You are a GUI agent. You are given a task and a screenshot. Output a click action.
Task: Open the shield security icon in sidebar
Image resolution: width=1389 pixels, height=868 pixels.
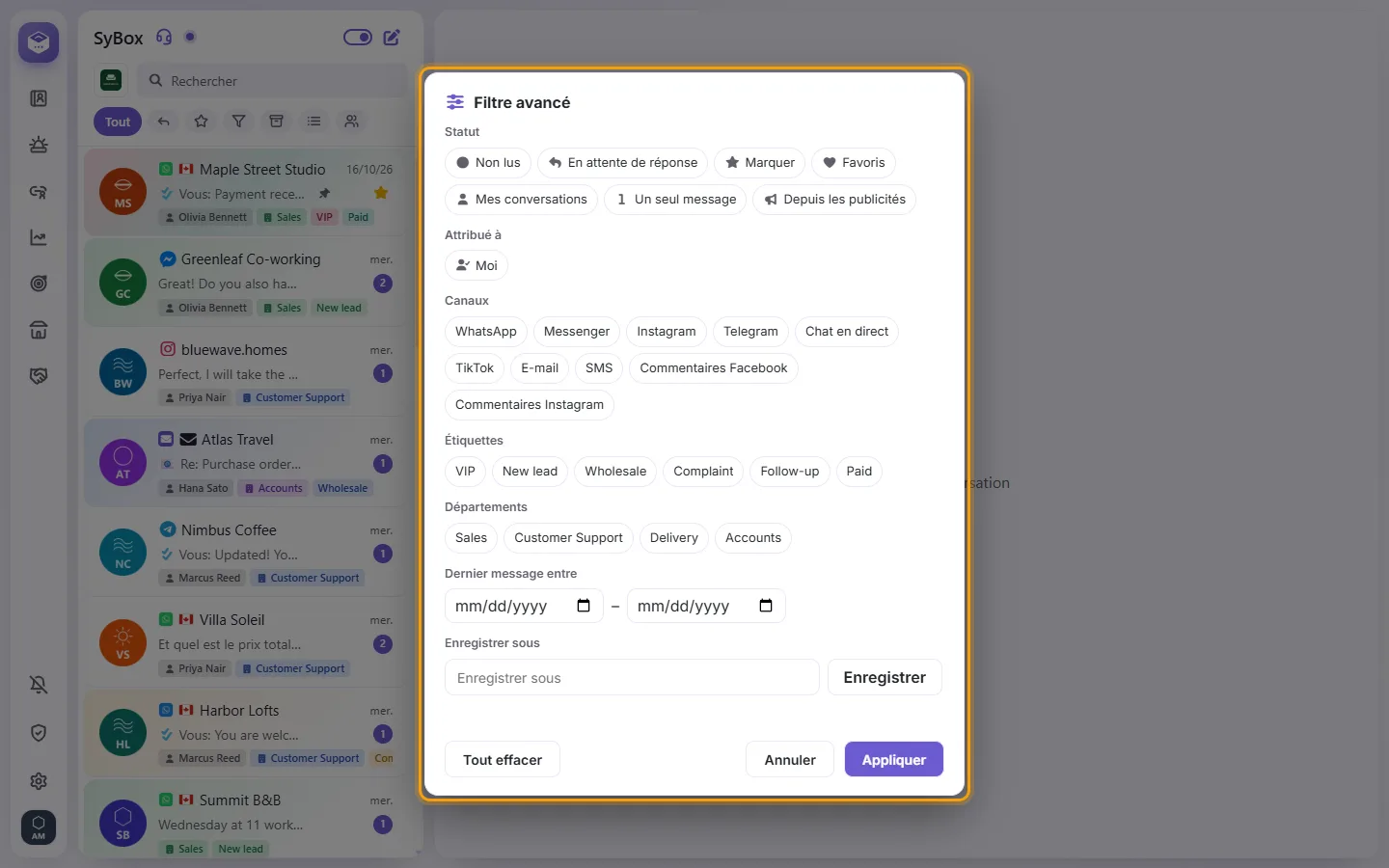[39, 733]
